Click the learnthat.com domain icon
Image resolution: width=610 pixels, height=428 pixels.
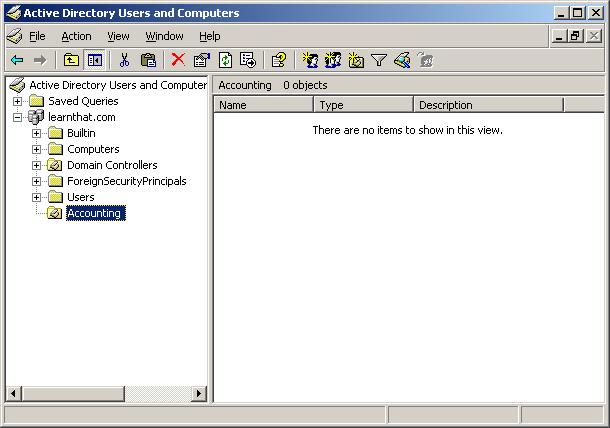[36, 117]
